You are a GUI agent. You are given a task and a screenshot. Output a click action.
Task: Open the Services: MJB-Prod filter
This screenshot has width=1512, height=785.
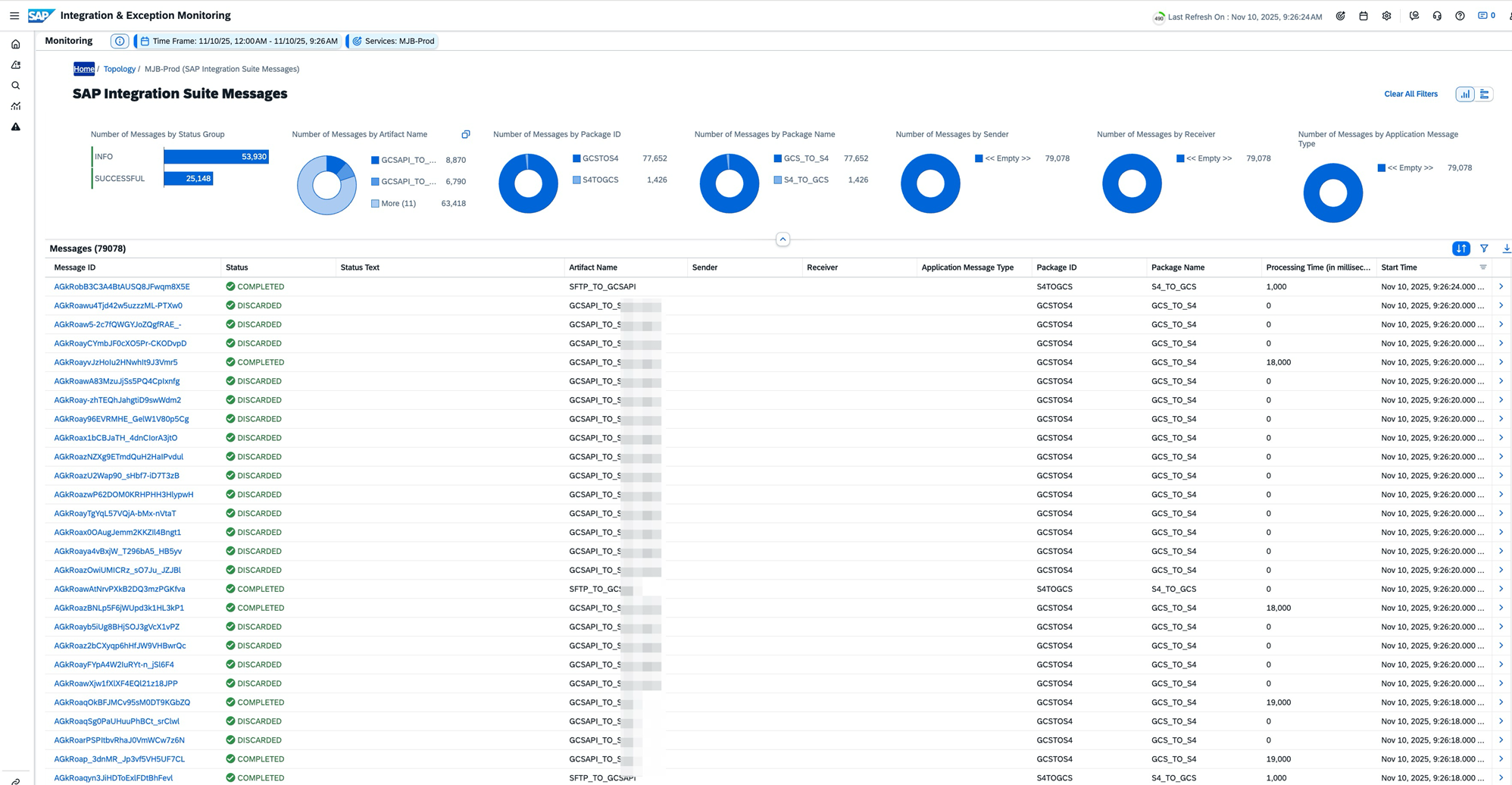pyautogui.click(x=394, y=42)
